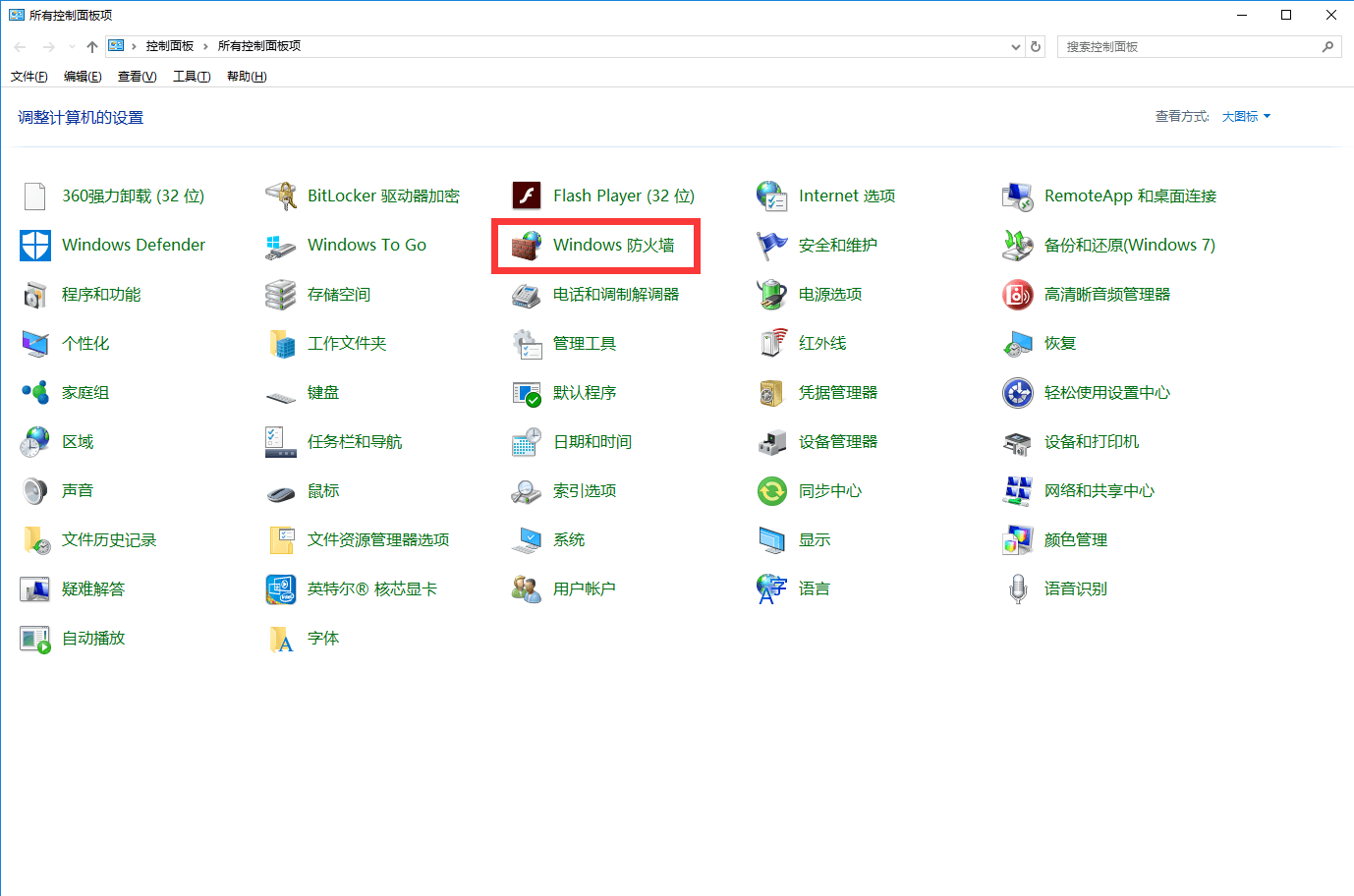This screenshot has height=896, width=1354.
Task: Open the 文件(F) menu
Action: (x=28, y=77)
